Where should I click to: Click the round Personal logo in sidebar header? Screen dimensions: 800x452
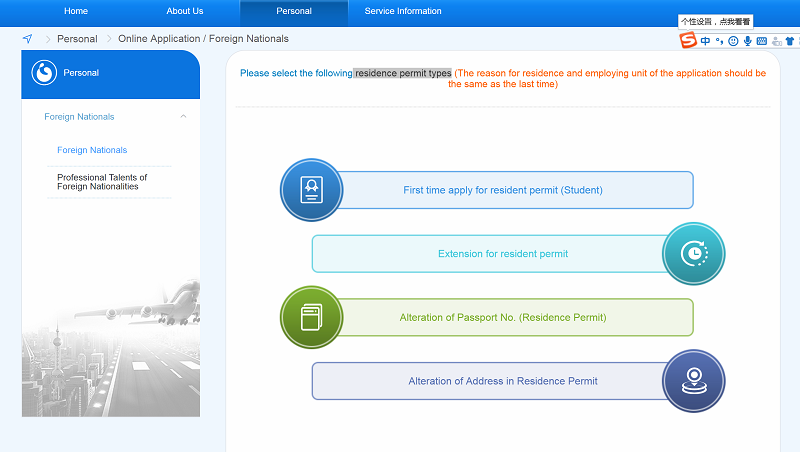(44, 72)
